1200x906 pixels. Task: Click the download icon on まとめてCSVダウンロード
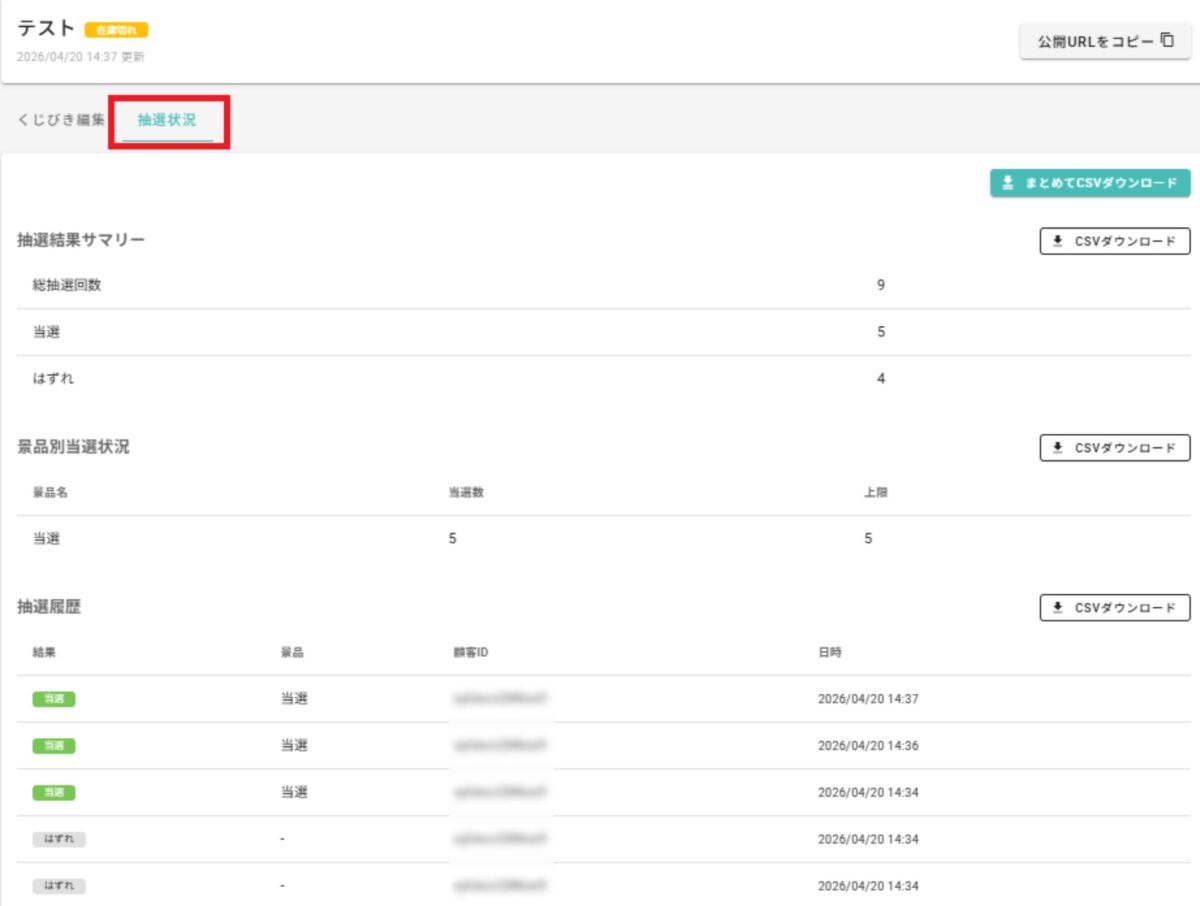1008,183
